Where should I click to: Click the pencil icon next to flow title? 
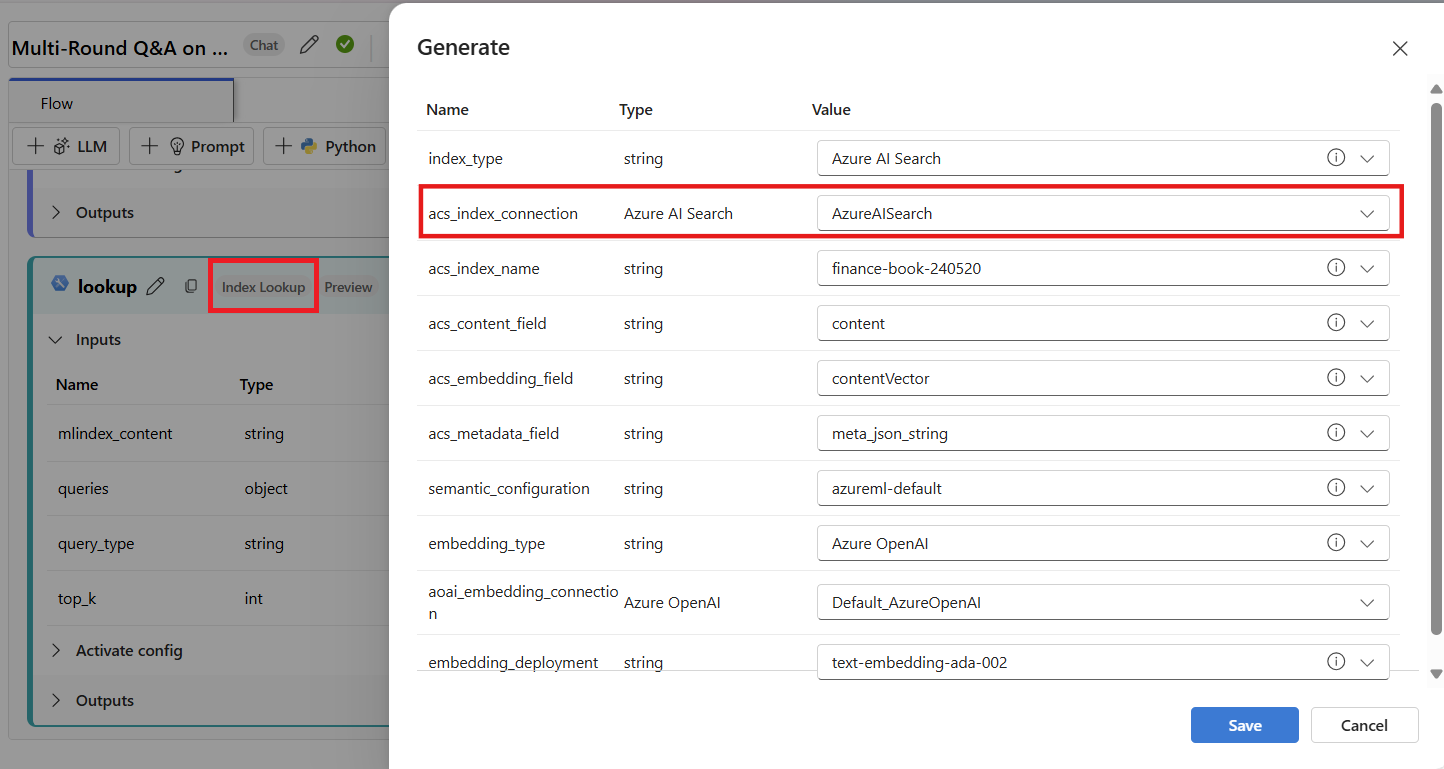pos(310,45)
